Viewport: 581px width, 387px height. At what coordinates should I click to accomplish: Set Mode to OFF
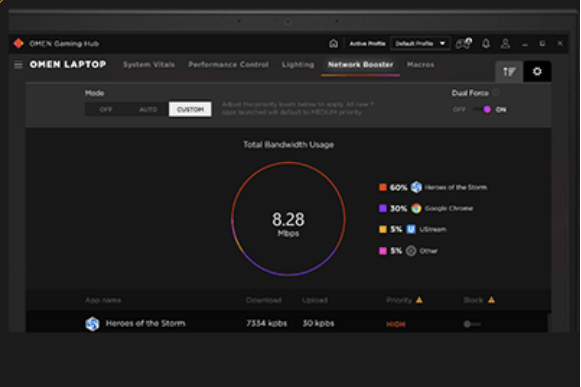point(106,109)
